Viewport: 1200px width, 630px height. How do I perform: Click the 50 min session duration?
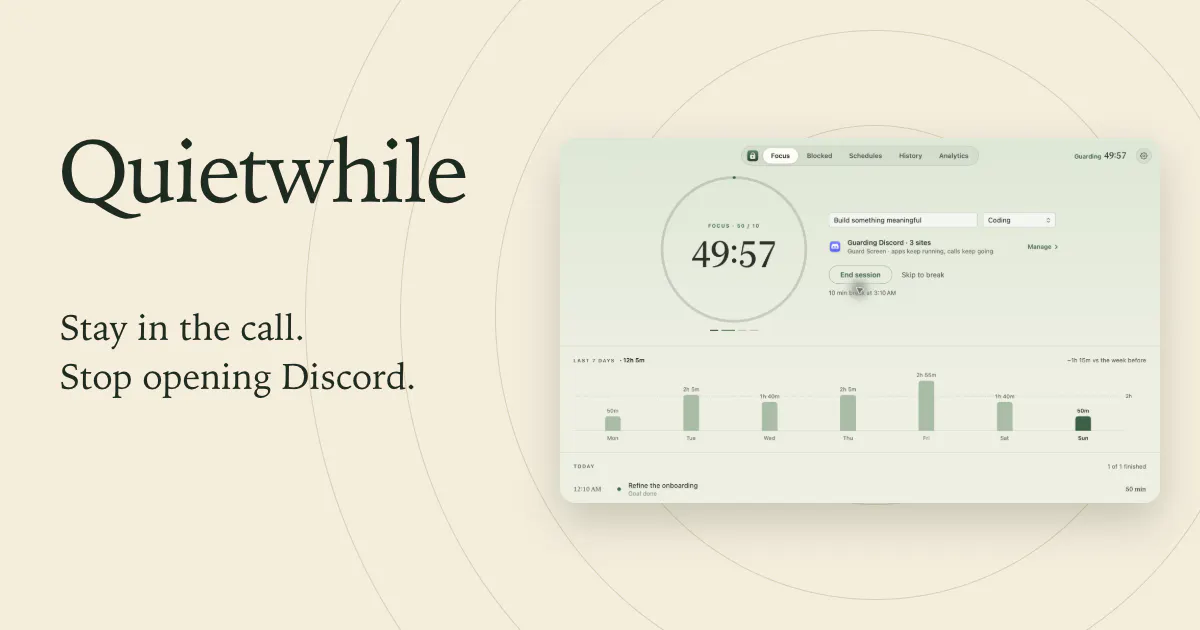(x=1136, y=489)
